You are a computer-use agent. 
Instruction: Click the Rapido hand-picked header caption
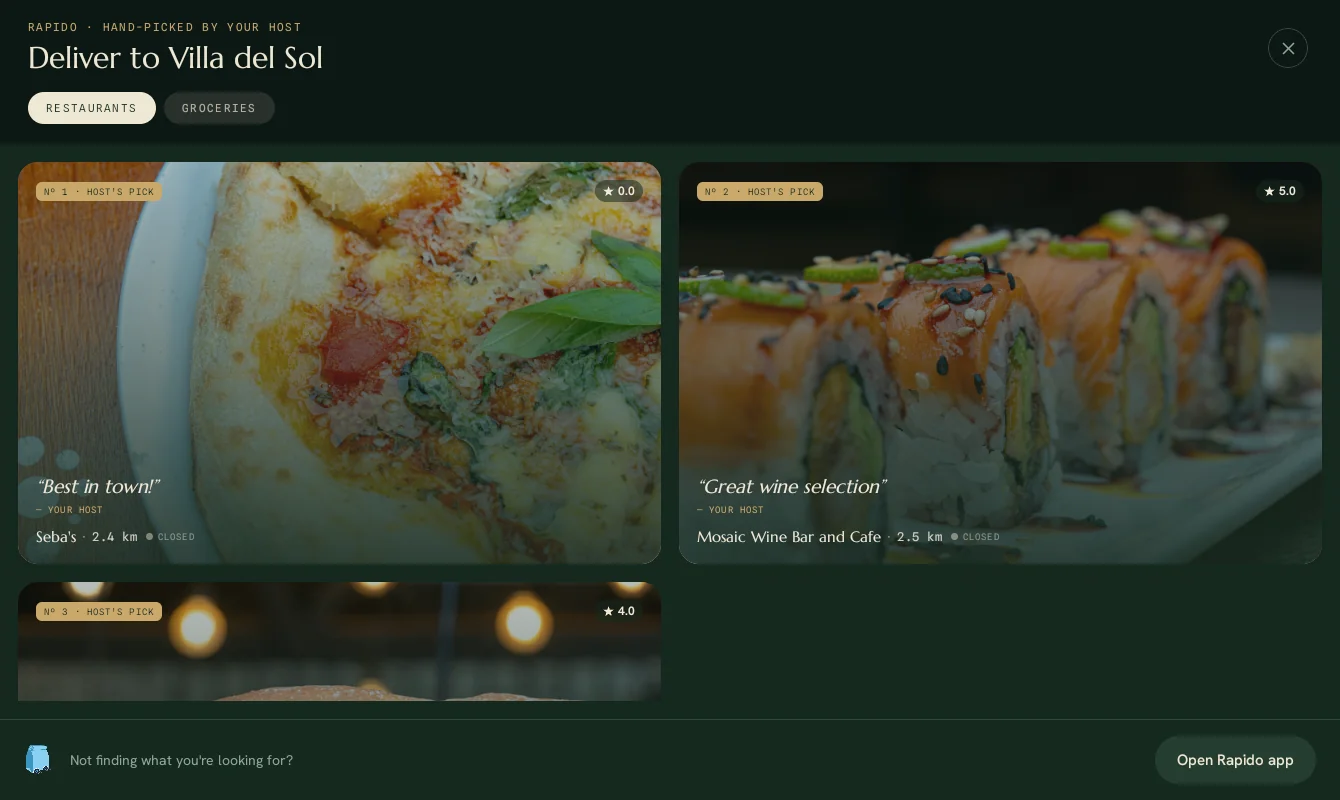click(165, 27)
